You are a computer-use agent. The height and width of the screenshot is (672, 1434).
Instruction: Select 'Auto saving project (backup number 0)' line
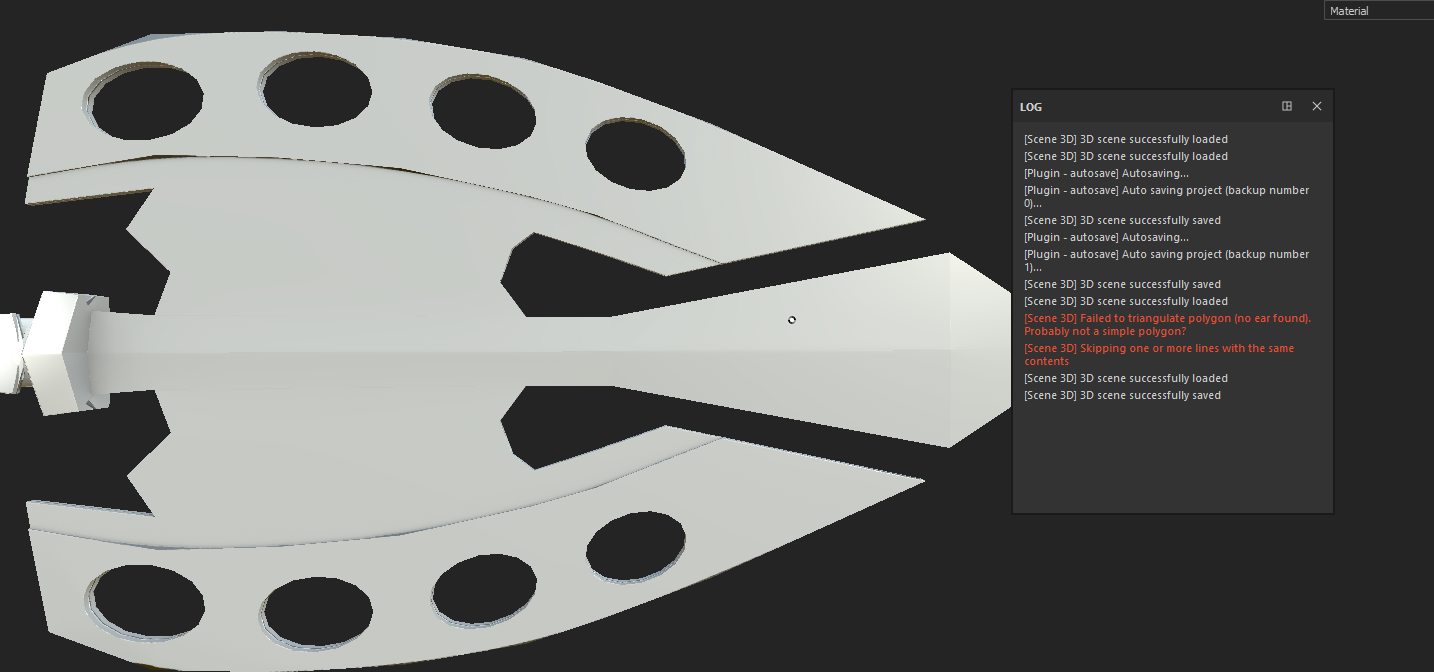point(1166,197)
